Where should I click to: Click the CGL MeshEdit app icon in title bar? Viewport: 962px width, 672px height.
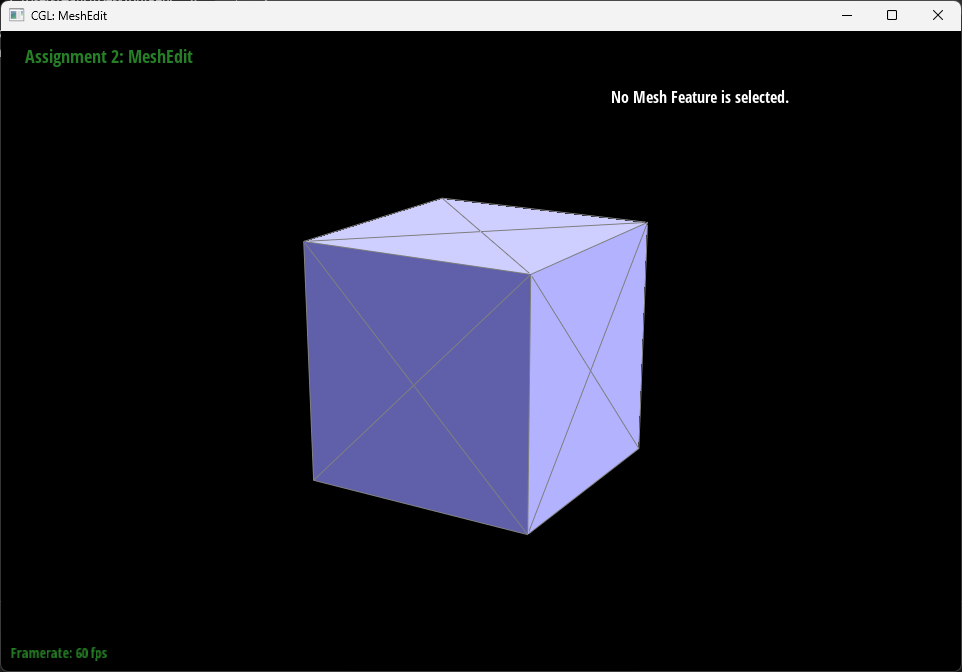tap(17, 15)
